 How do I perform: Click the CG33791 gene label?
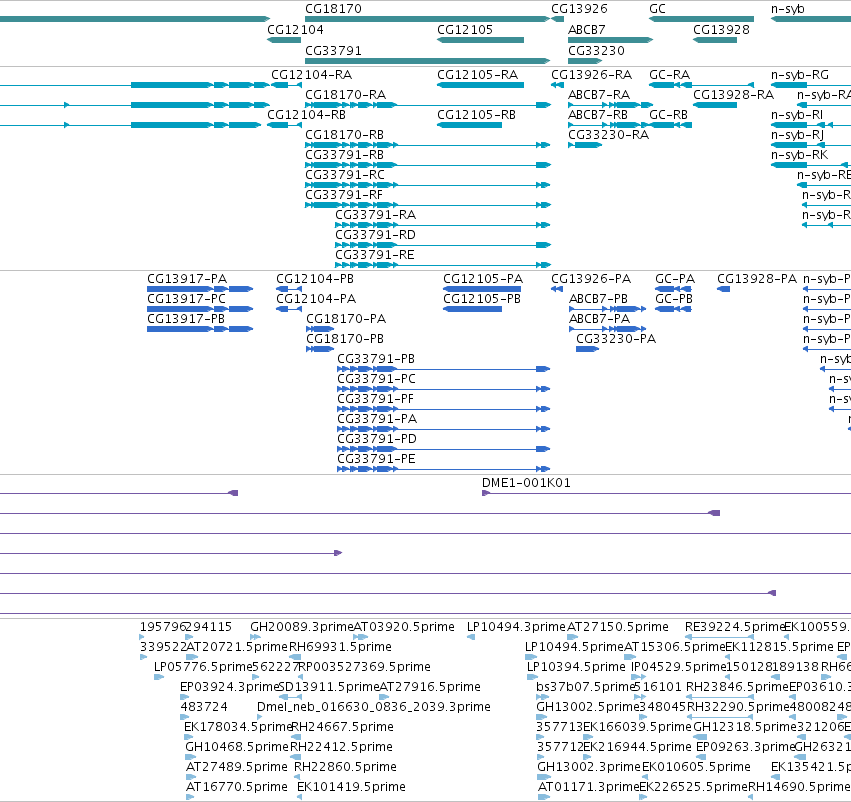333,50
